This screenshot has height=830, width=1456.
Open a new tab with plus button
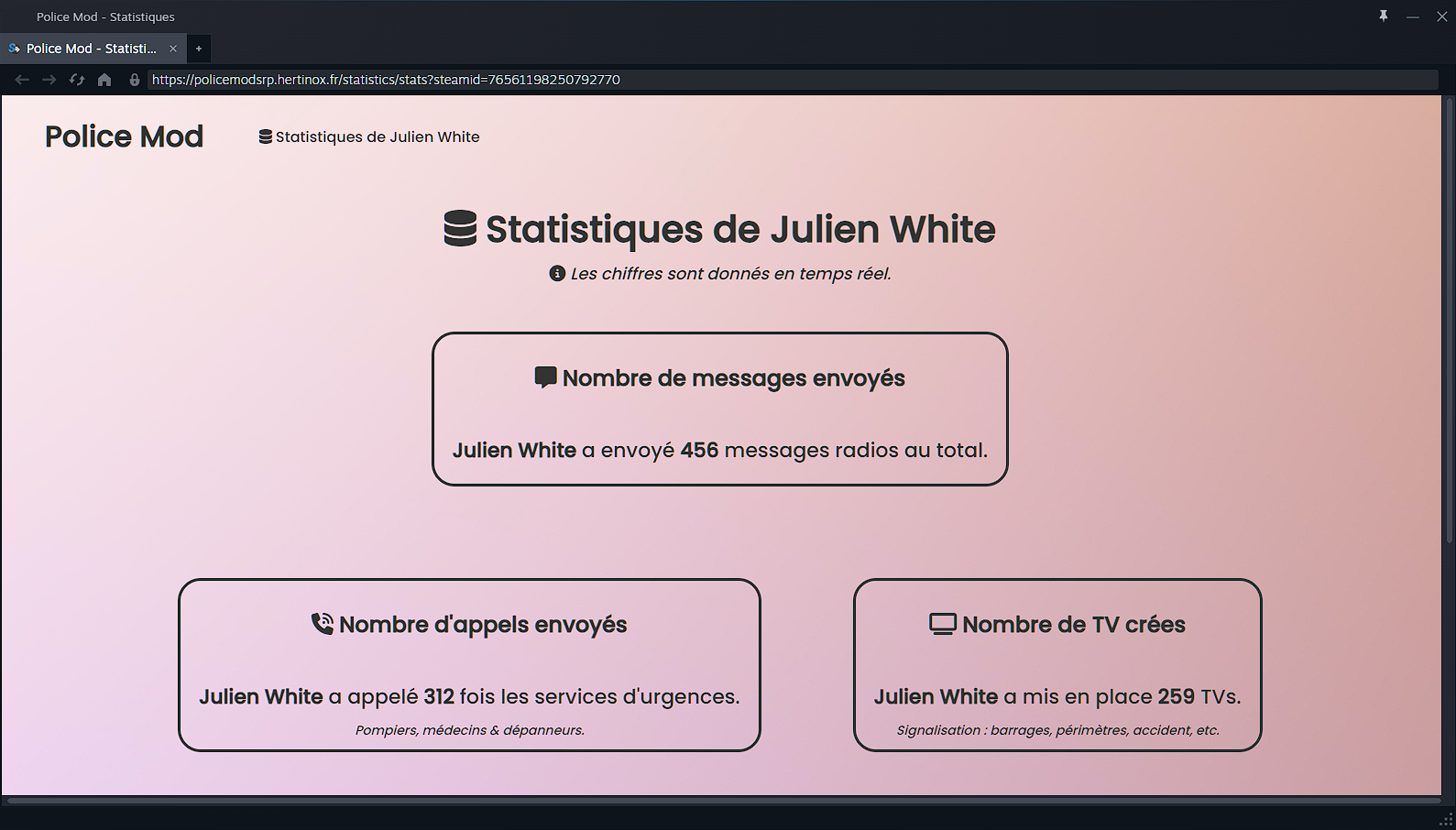point(199,49)
